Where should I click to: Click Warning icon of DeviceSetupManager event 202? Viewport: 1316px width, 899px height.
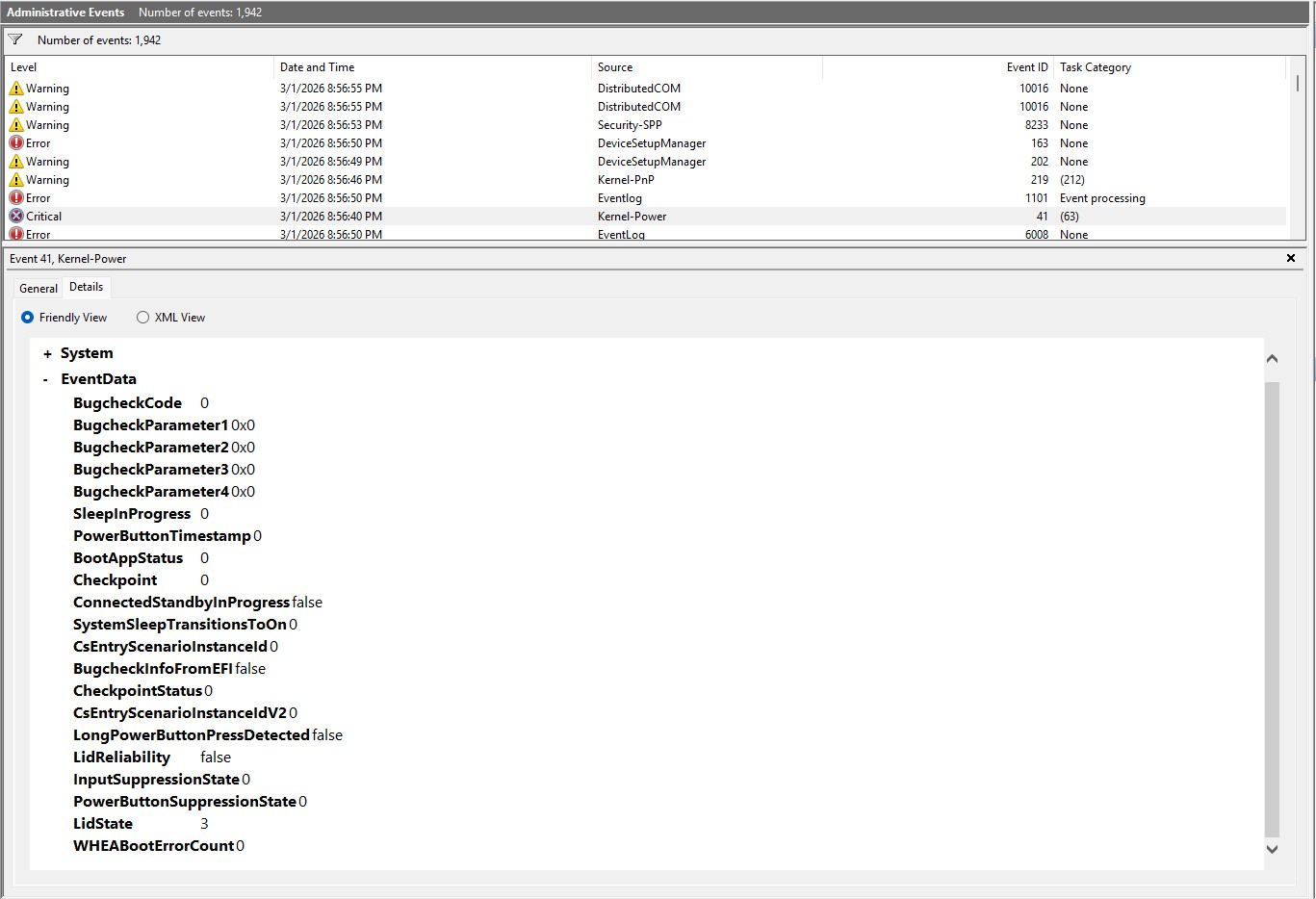(16, 162)
